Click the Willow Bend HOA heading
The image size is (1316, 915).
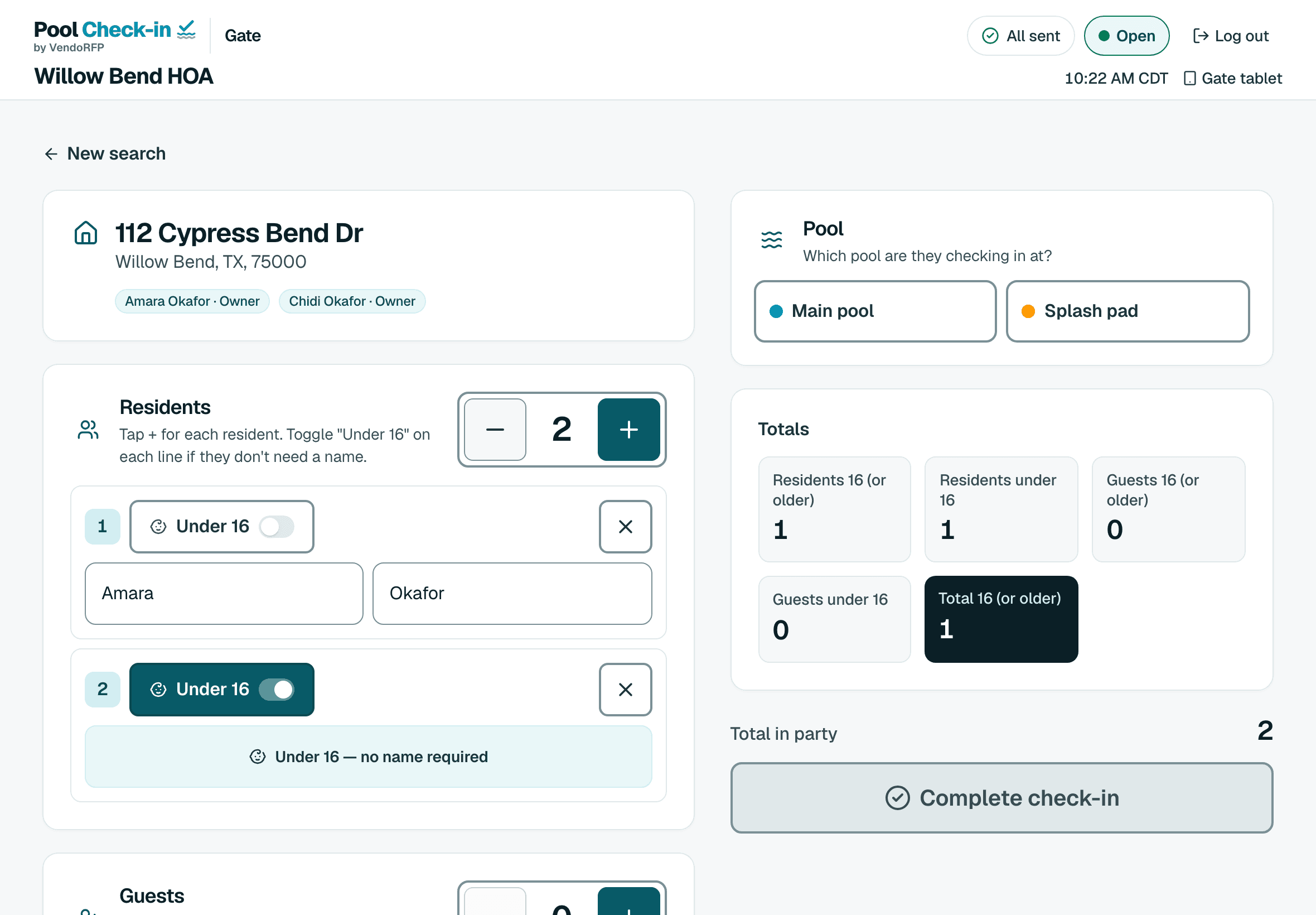[x=124, y=76]
